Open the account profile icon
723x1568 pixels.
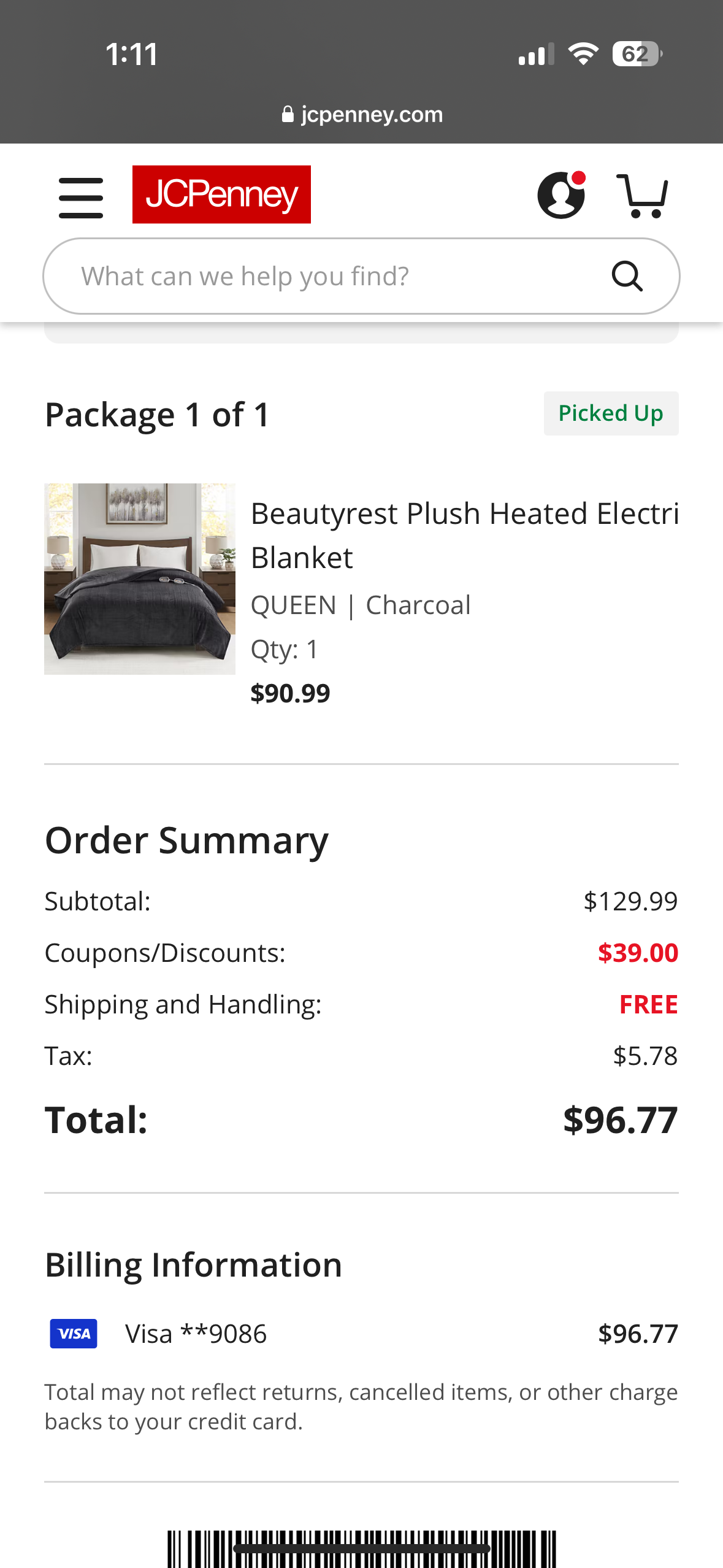(x=561, y=194)
